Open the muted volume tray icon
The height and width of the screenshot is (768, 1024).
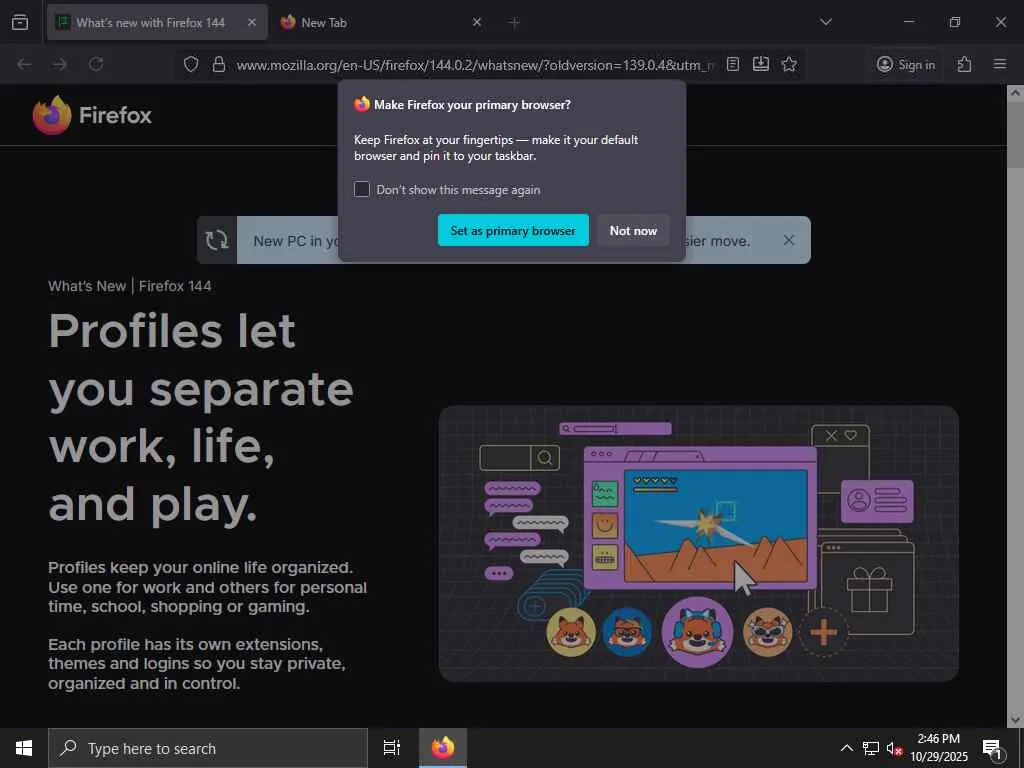894,748
